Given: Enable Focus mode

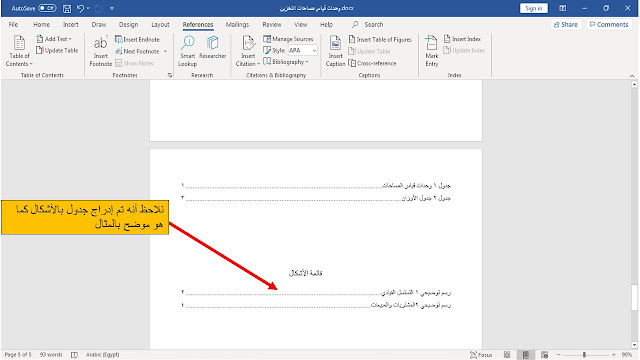Looking at the screenshot, I should coord(481,355).
